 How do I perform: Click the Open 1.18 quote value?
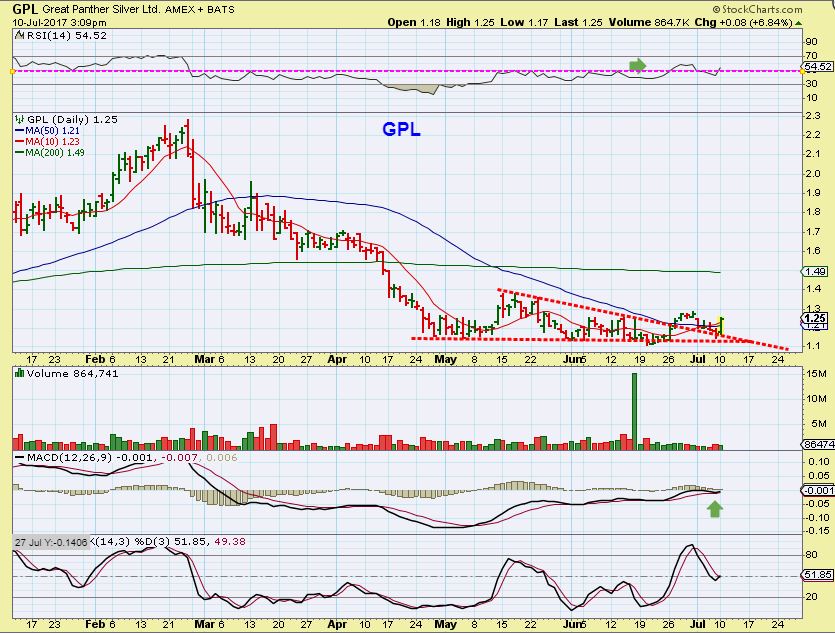coord(414,22)
